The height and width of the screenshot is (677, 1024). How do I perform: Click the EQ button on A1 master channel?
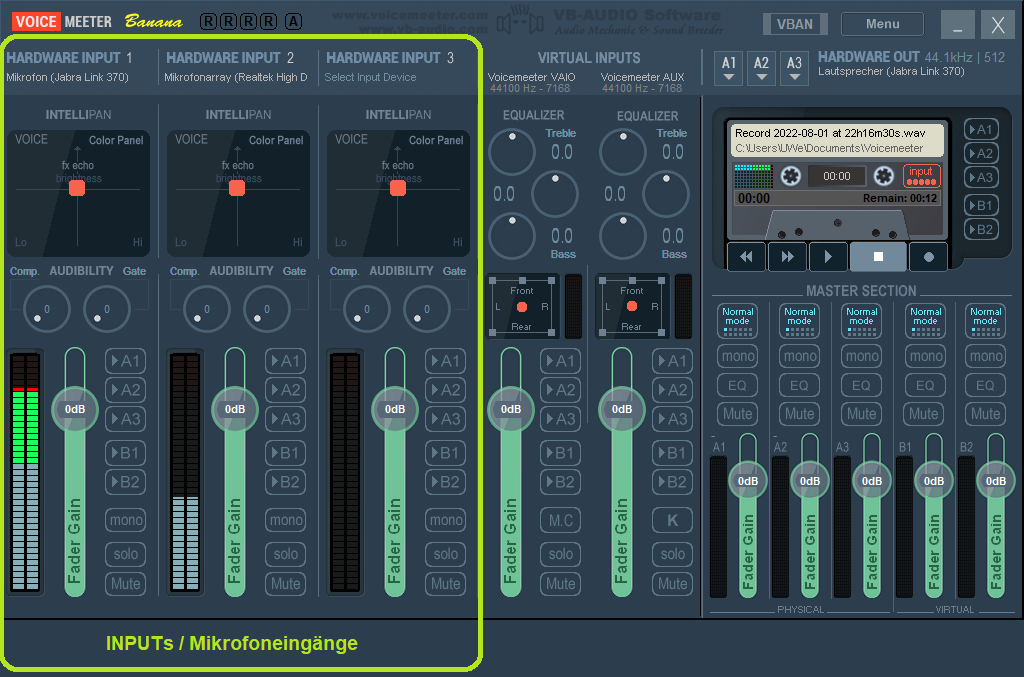click(738, 385)
